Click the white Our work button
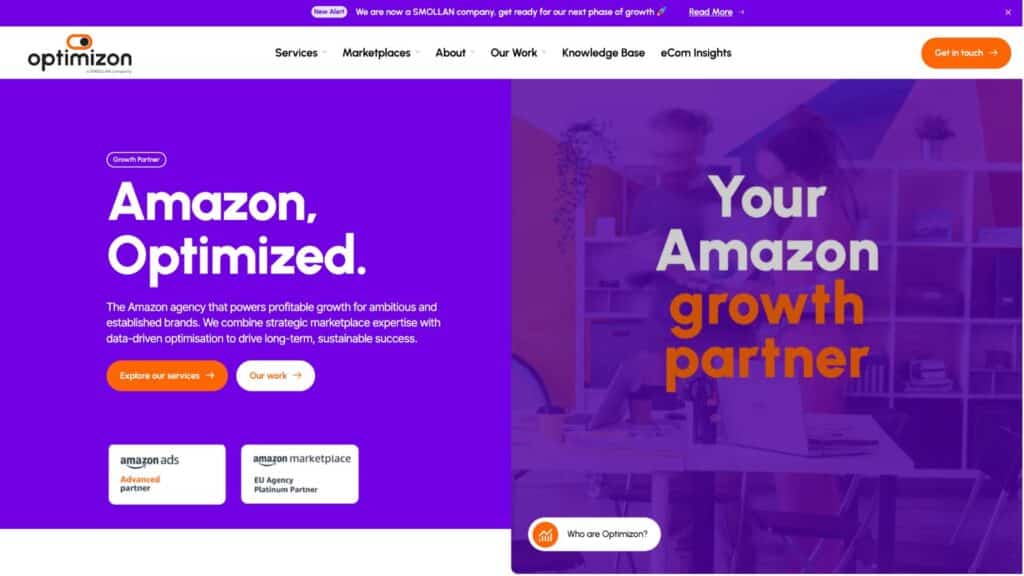1024x576 pixels. coord(276,376)
